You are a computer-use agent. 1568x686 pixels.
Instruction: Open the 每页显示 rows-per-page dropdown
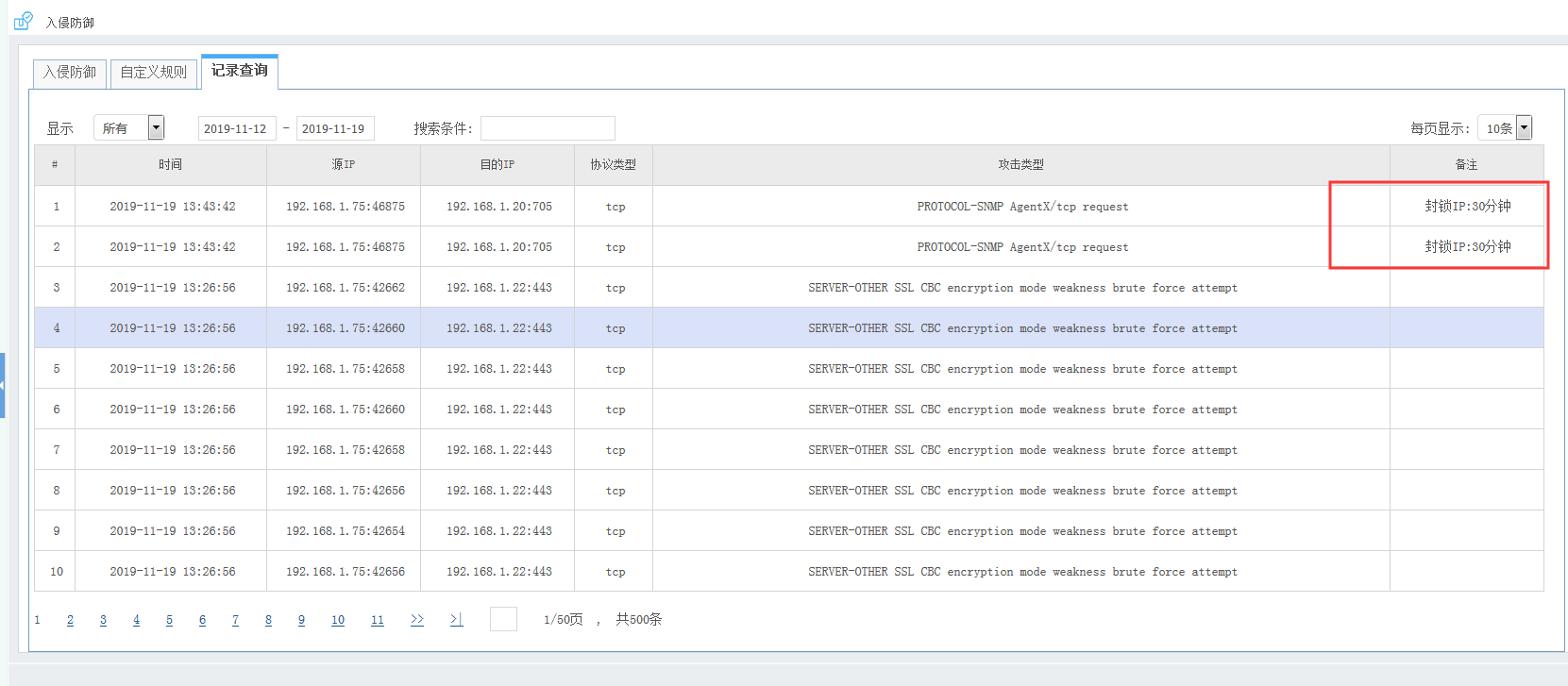(1524, 127)
